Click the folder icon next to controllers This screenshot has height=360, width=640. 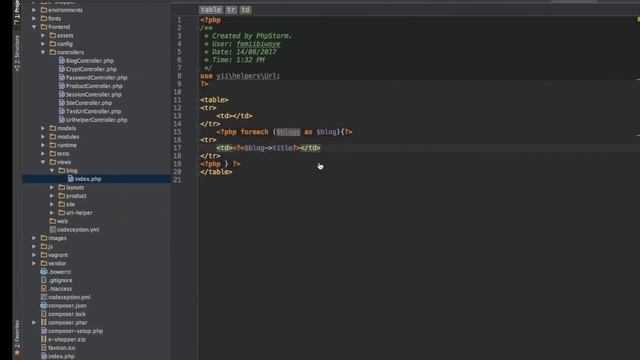(x=53, y=52)
